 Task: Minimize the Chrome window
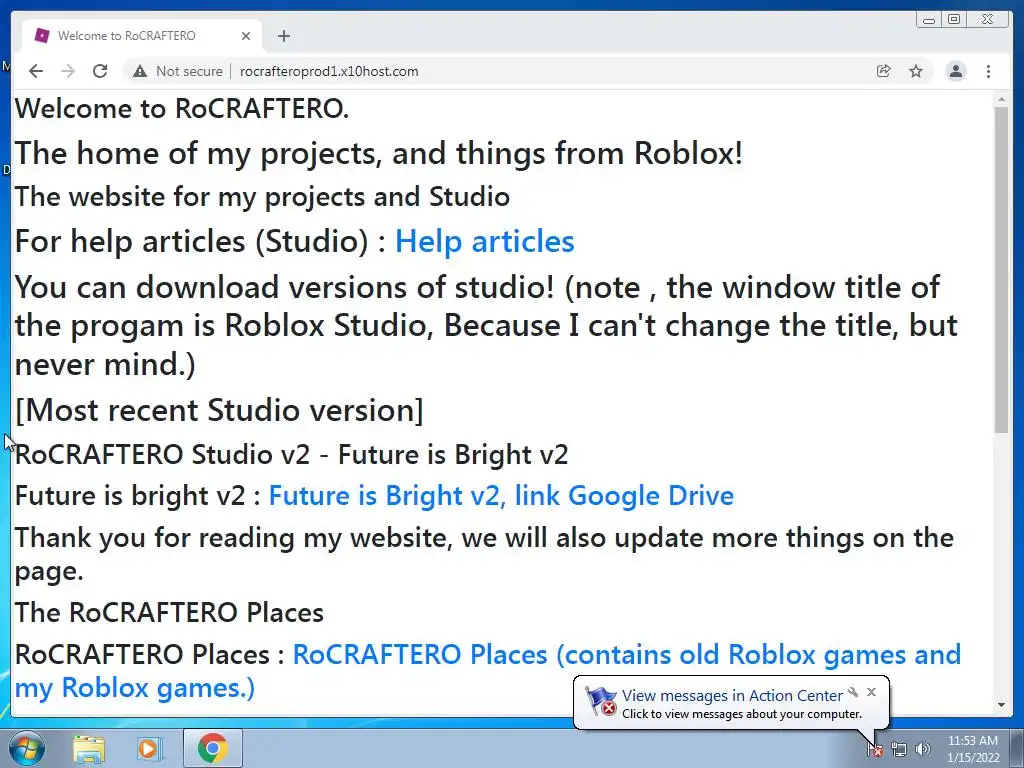click(929, 20)
